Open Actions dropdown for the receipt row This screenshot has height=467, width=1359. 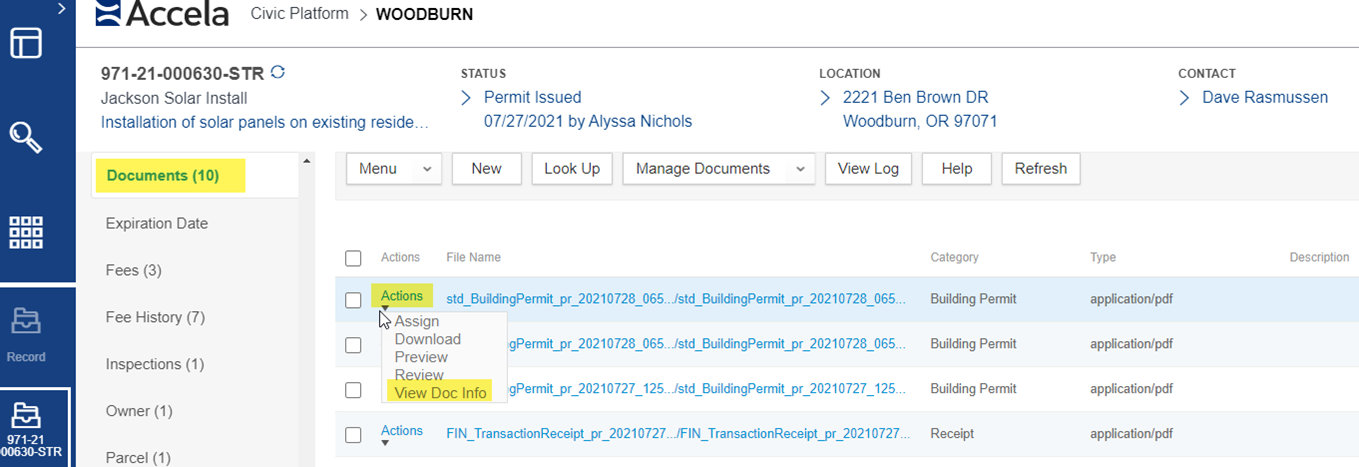click(401, 431)
